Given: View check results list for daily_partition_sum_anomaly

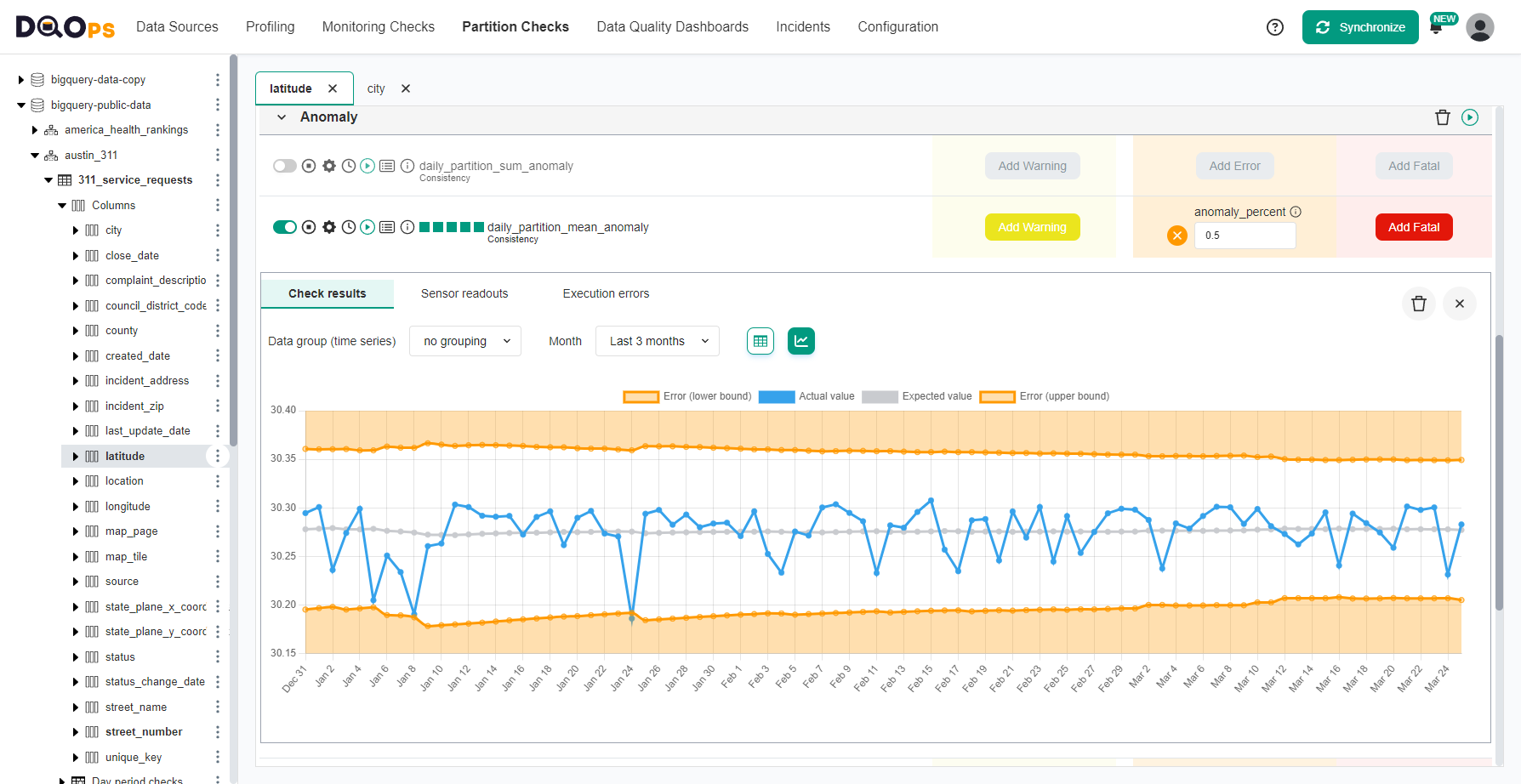Looking at the screenshot, I should 387,166.
